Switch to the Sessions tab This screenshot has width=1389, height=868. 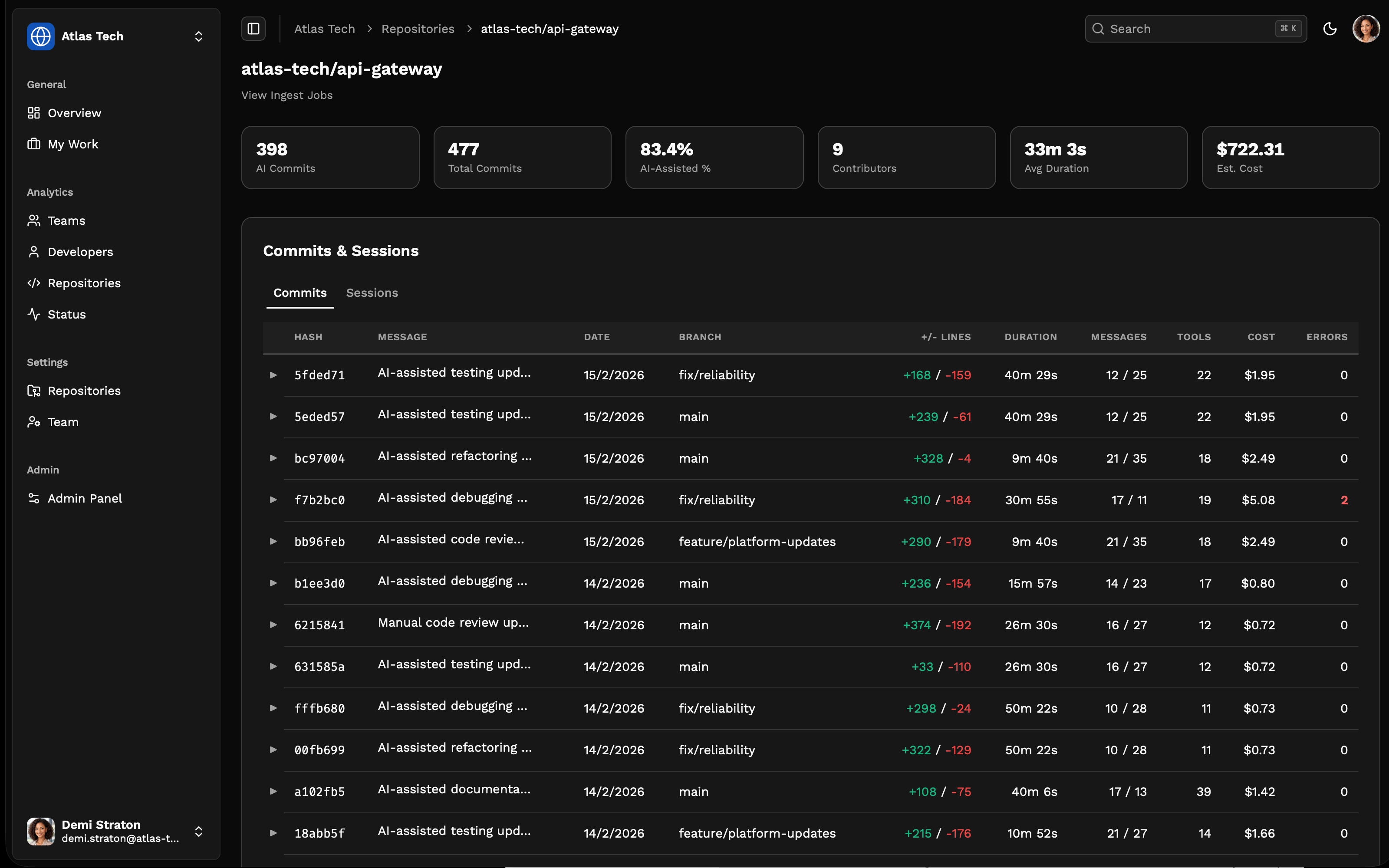[x=372, y=293]
